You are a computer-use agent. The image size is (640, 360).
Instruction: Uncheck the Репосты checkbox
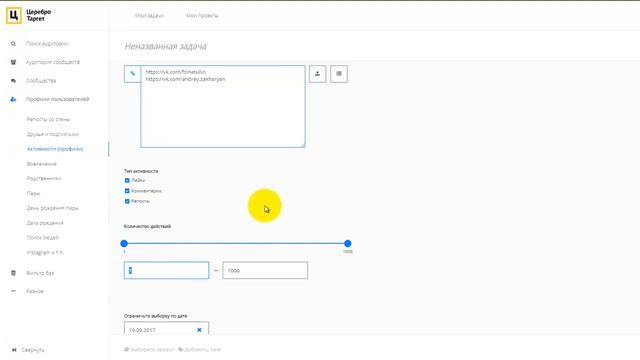click(x=127, y=201)
